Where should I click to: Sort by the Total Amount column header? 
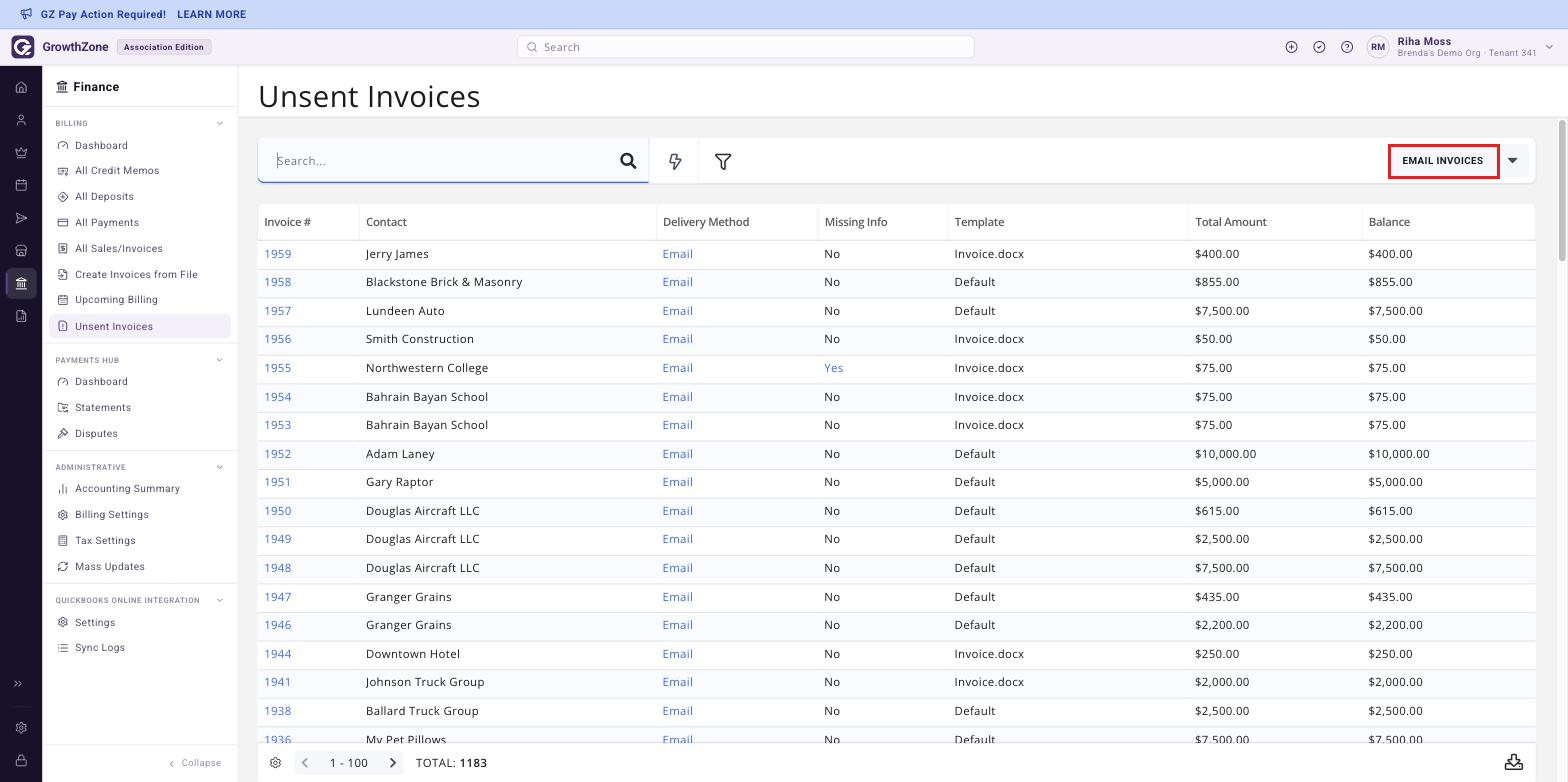pos(1230,222)
